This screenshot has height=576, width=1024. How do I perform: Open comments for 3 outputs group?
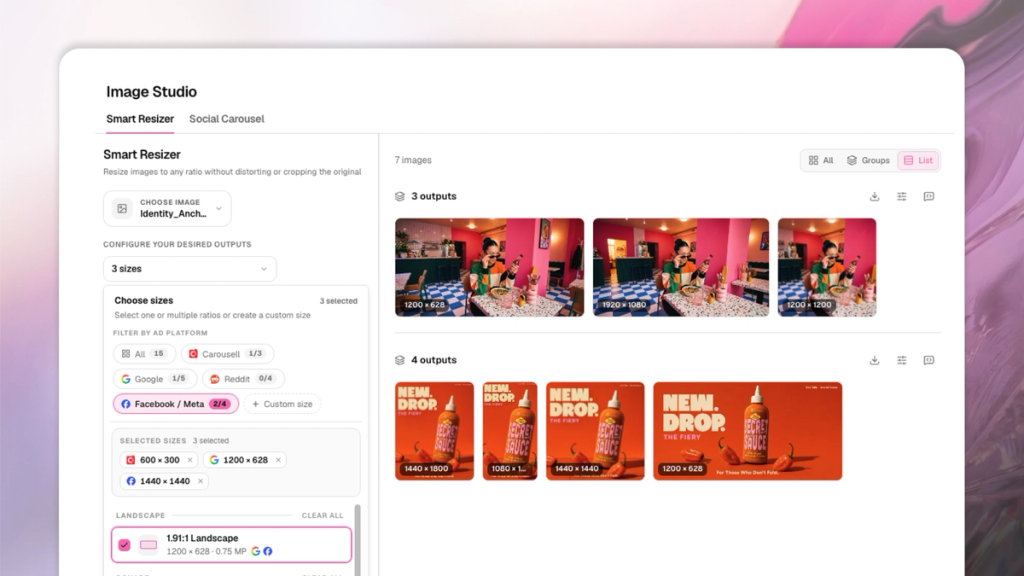929,197
